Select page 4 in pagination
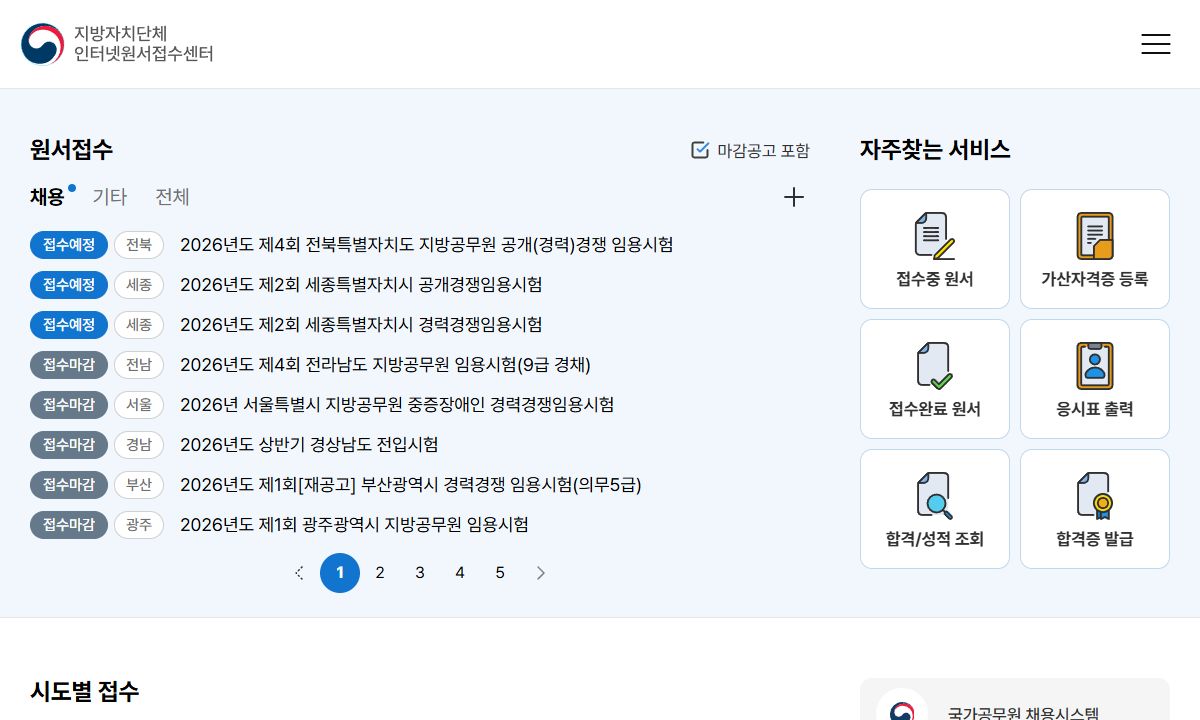 460,573
